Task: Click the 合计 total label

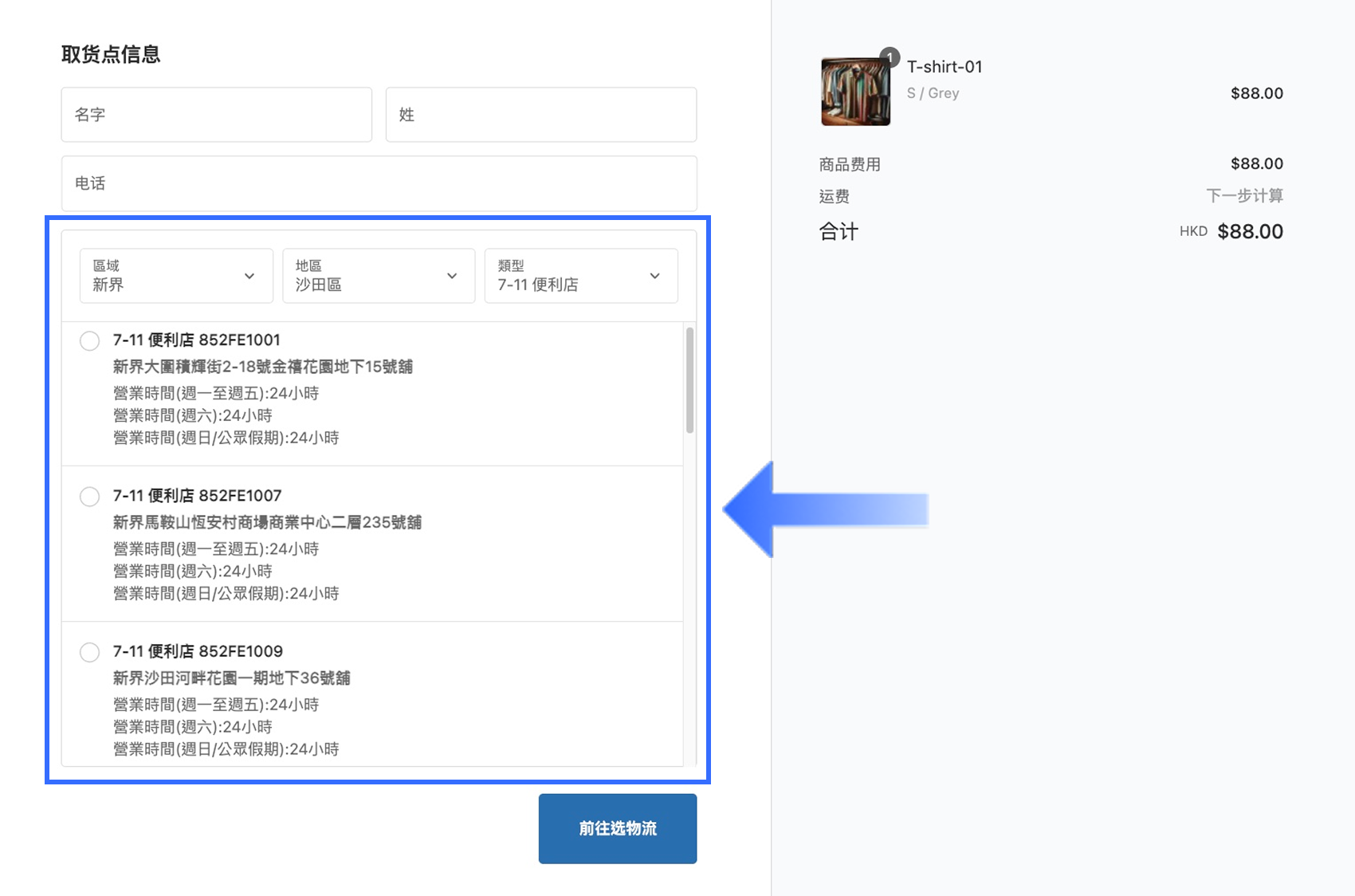Action: click(839, 232)
